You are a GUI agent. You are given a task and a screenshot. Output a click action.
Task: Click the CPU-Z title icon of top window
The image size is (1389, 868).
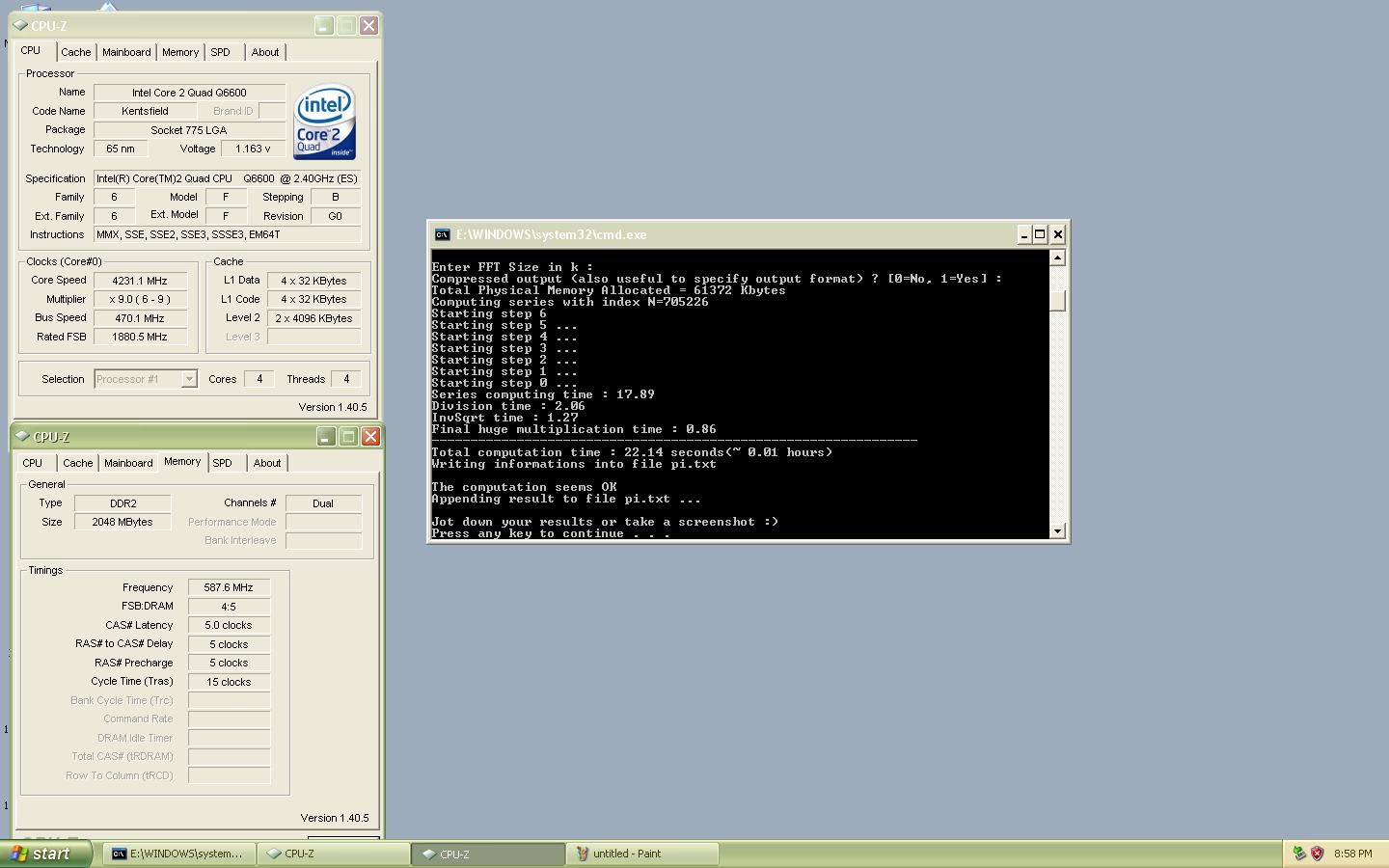coord(20,26)
